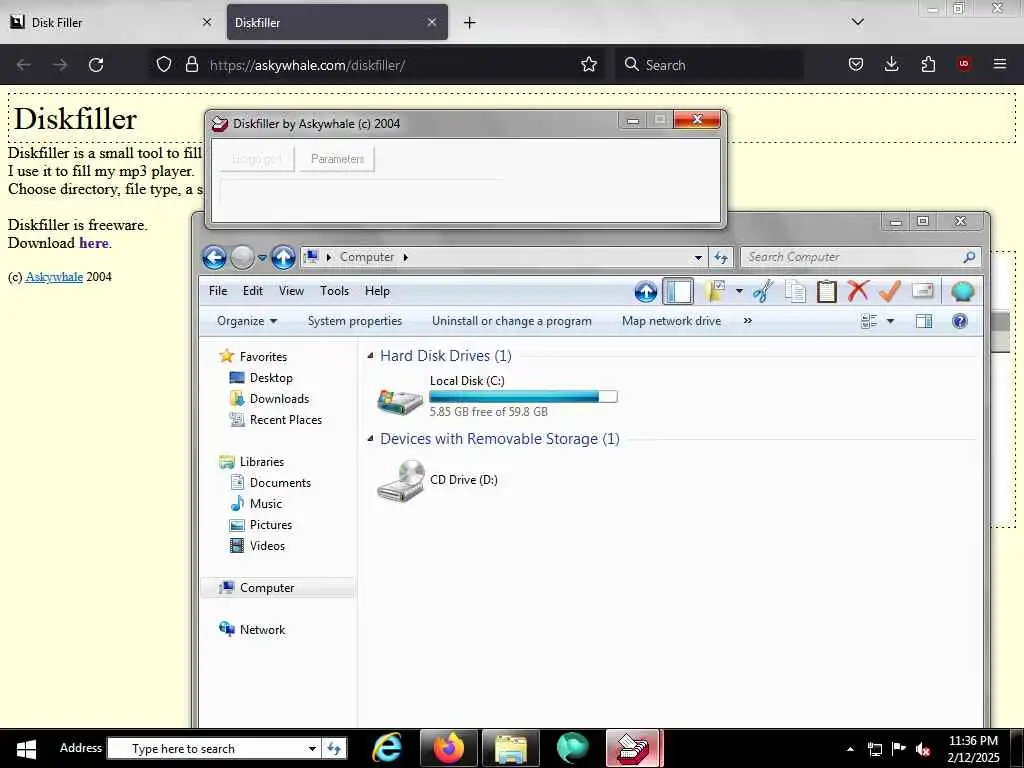Bookmark this page with the star icon
Image resolution: width=1024 pixels, height=768 pixels.
(588, 64)
